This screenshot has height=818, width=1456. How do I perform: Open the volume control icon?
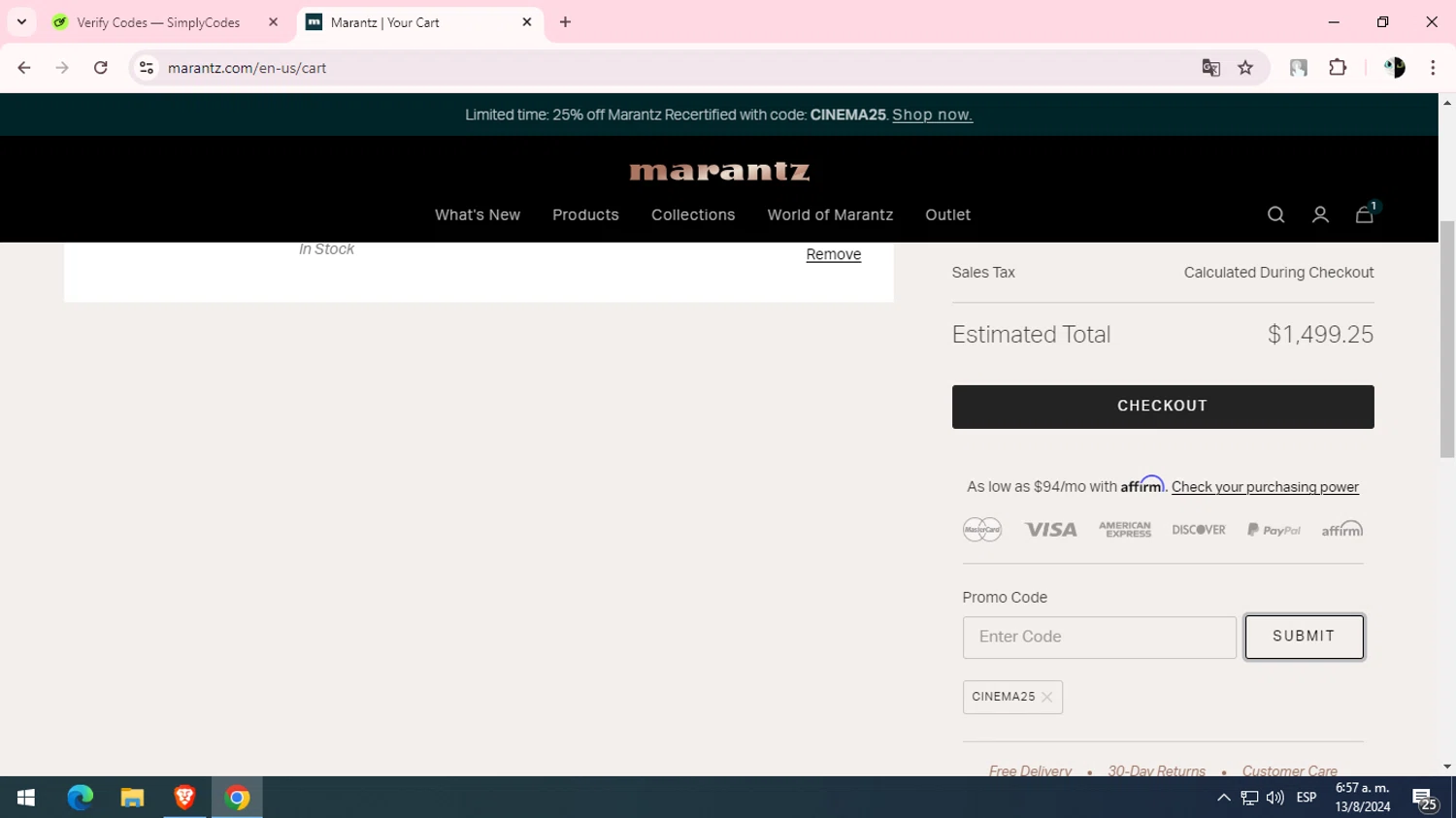coord(1274,798)
